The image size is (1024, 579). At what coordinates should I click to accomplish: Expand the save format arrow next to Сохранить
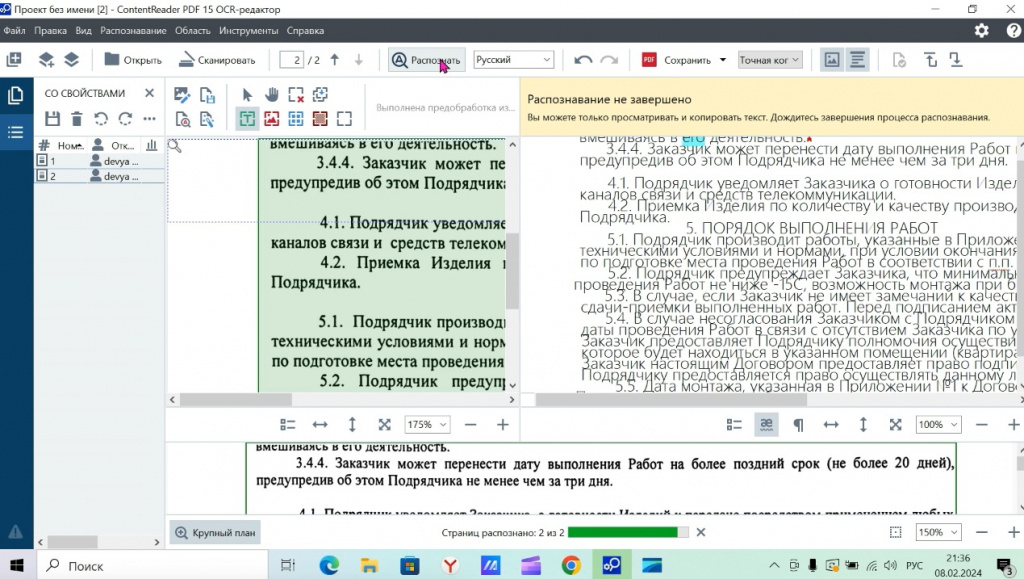coord(723,60)
